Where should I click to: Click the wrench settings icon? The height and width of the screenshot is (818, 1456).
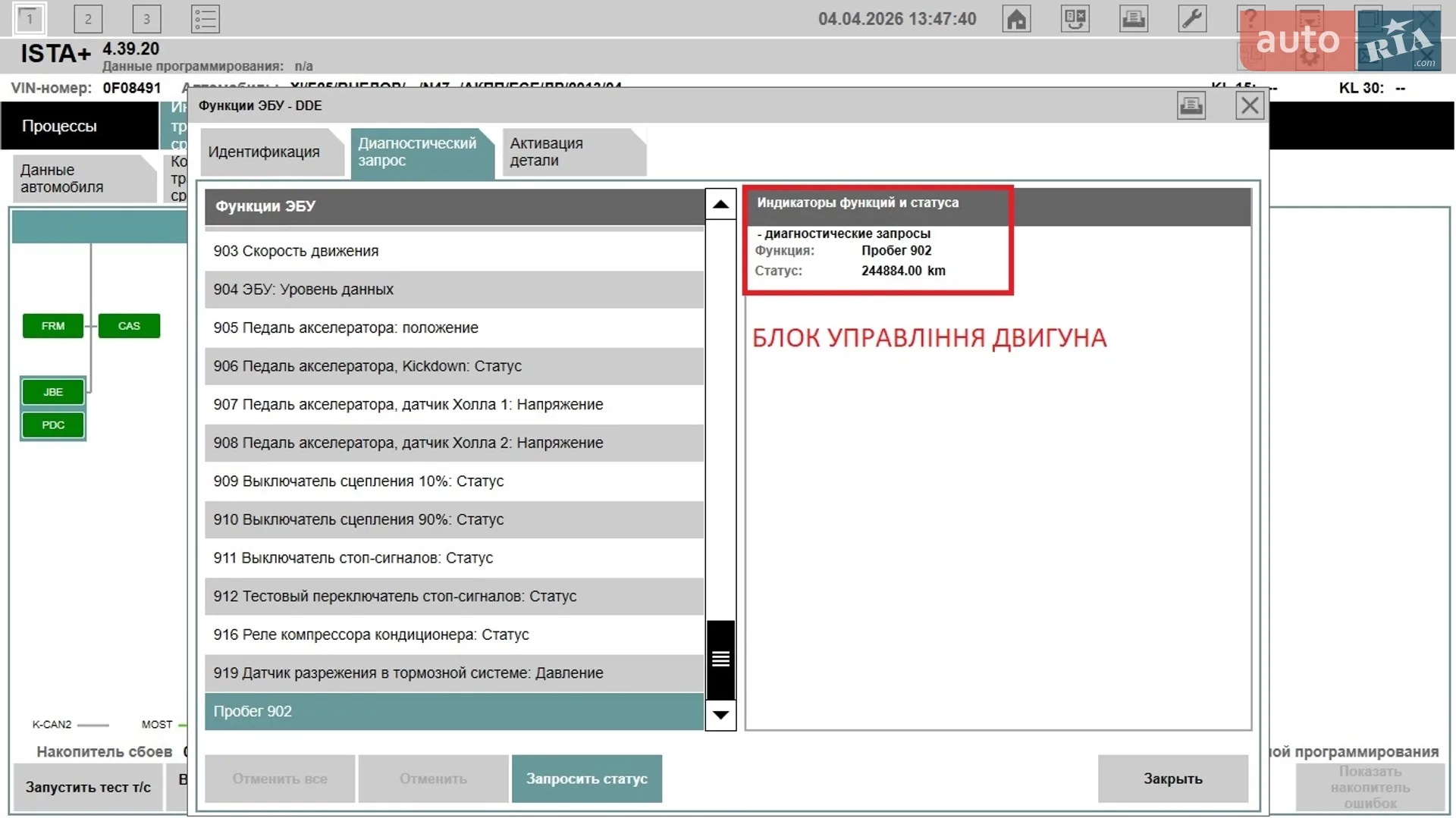pos(1192,19)
